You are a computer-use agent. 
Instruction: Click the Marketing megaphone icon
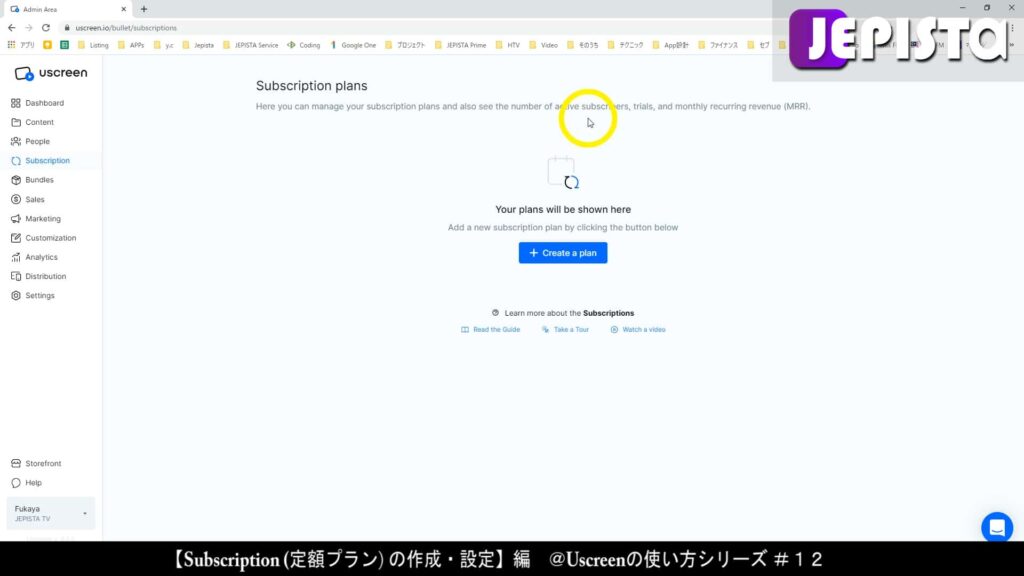(16, 219)
